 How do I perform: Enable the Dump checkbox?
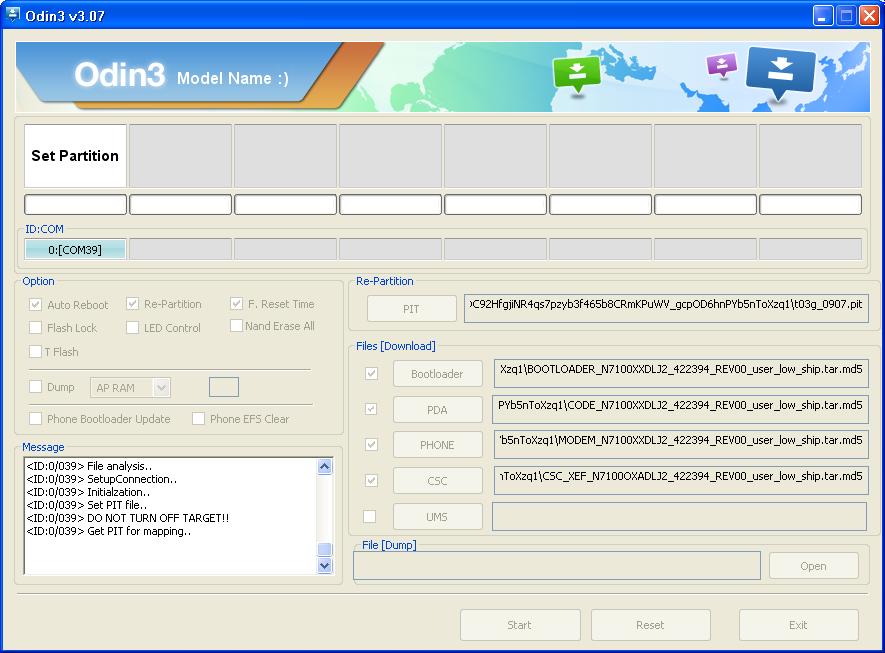pyautogui.click(x=35, y=387)
